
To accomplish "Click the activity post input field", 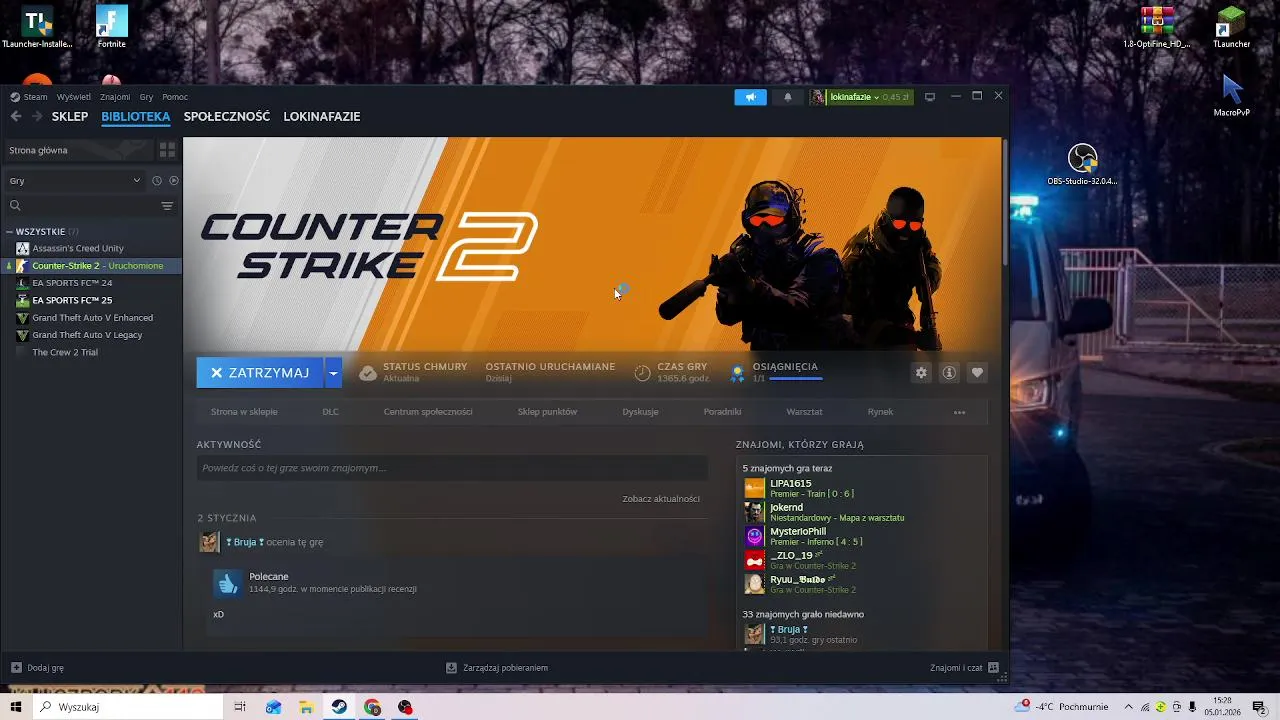I will pyautogui.click(x=452, y=468).
